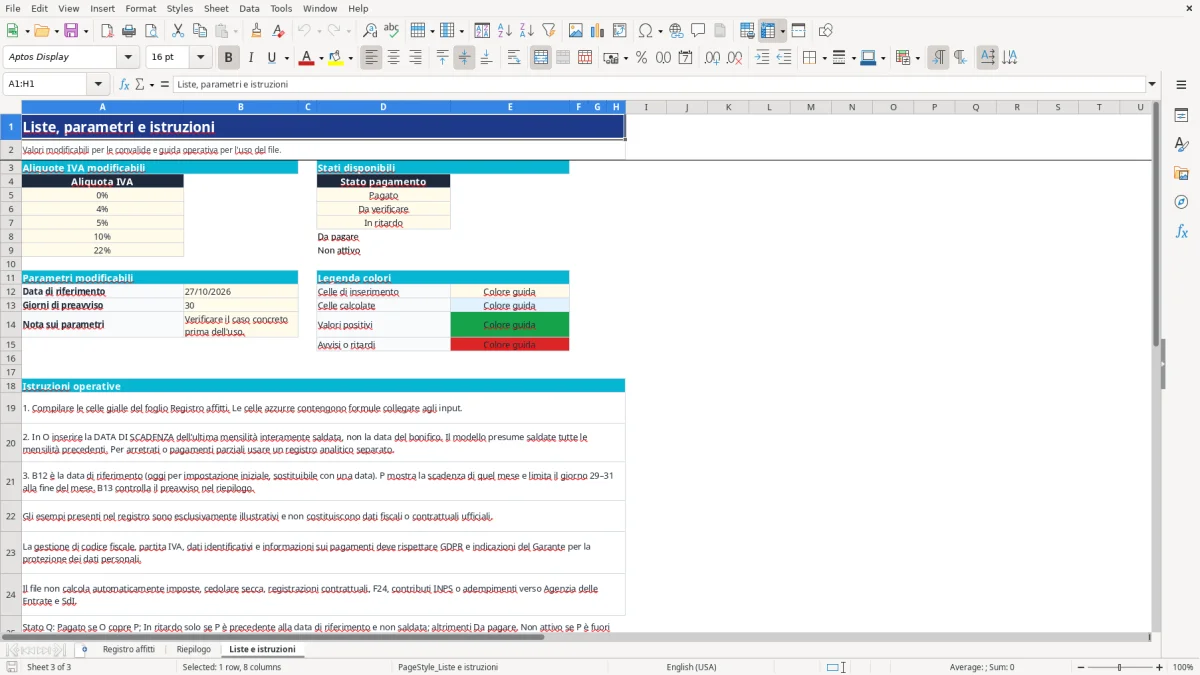Click the zoom in plus button
This screenshot has height=675, width=1200.
coord(1160,667)
